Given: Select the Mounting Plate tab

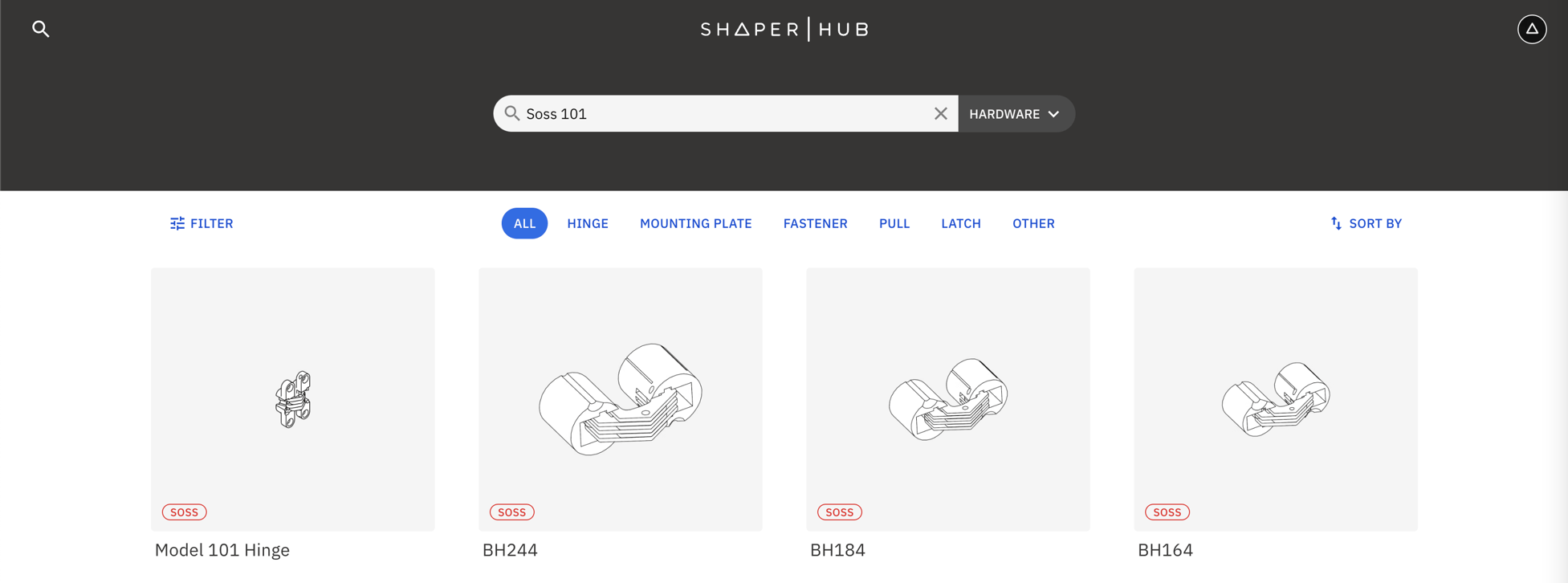Looking at the screenshot, I should click(695, 223).
